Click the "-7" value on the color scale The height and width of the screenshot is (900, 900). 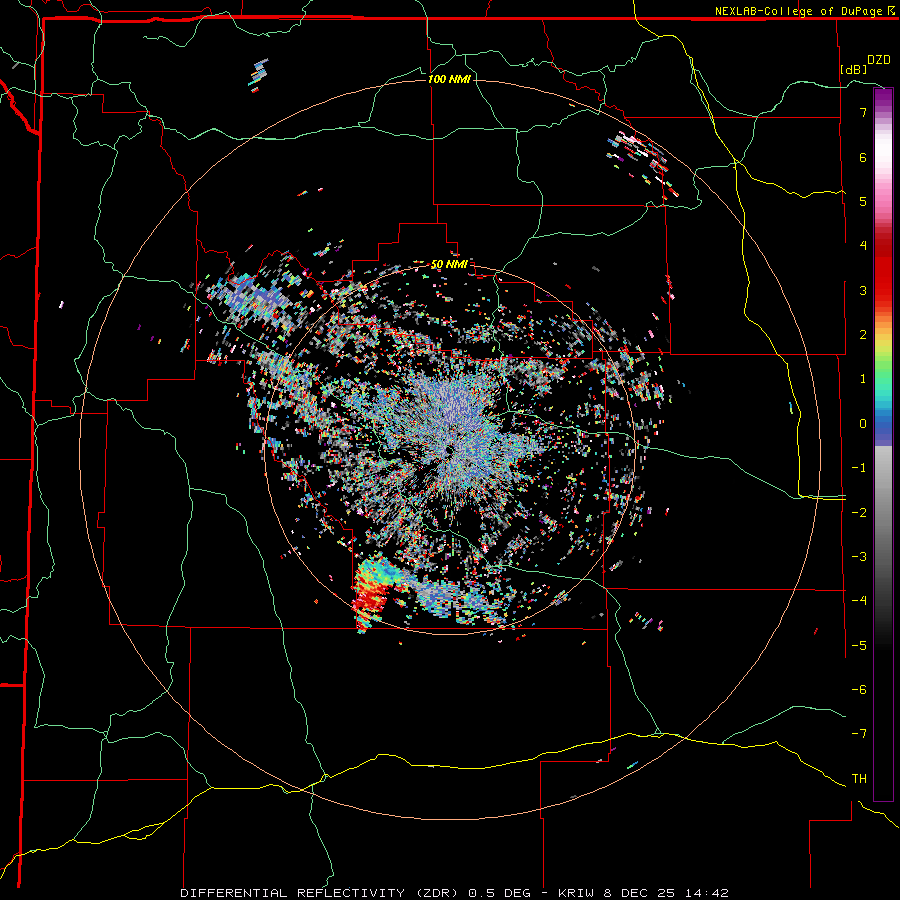859,734
